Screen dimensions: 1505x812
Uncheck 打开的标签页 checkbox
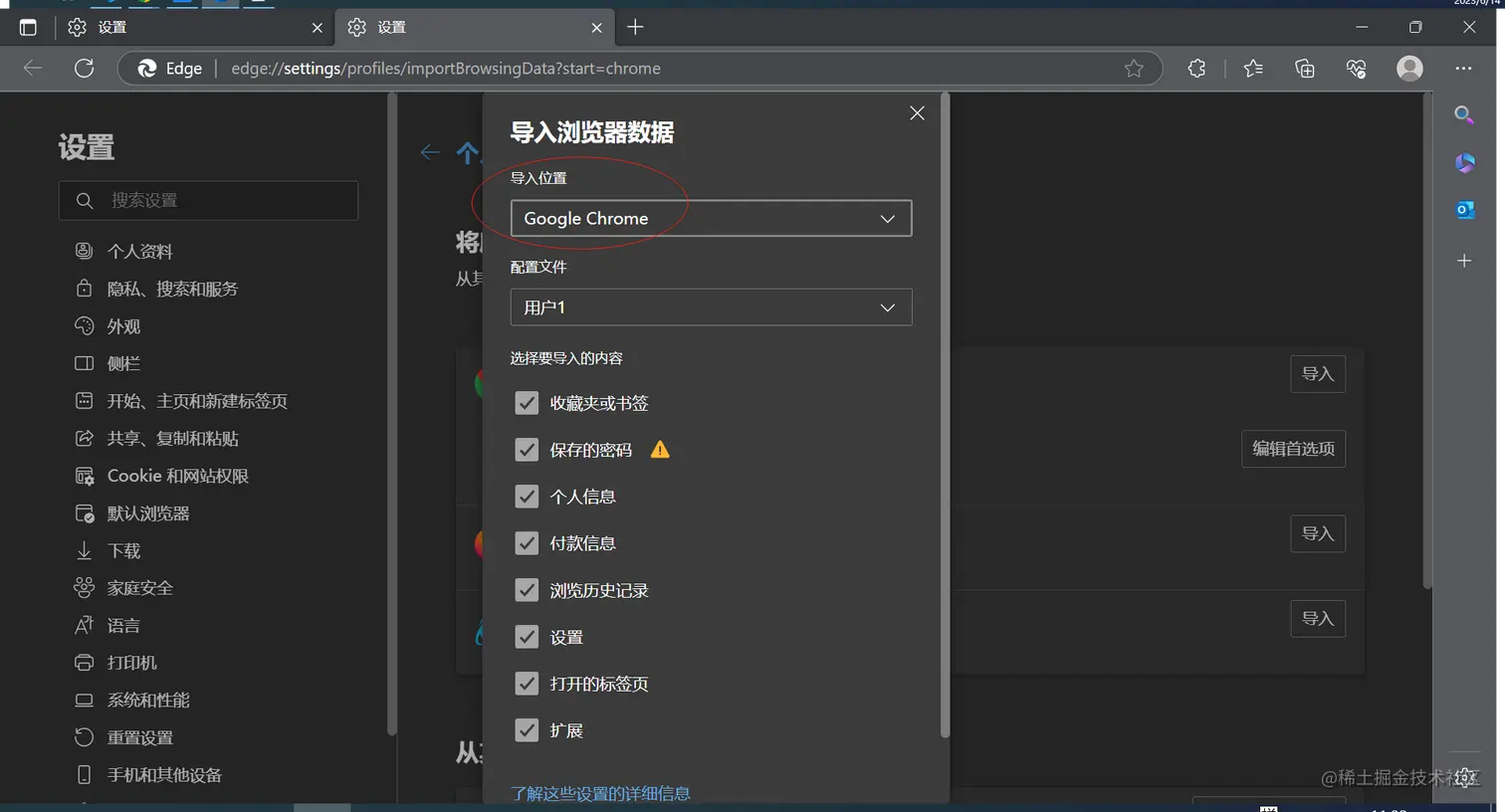pyautogui.click(x=527, y=684)
